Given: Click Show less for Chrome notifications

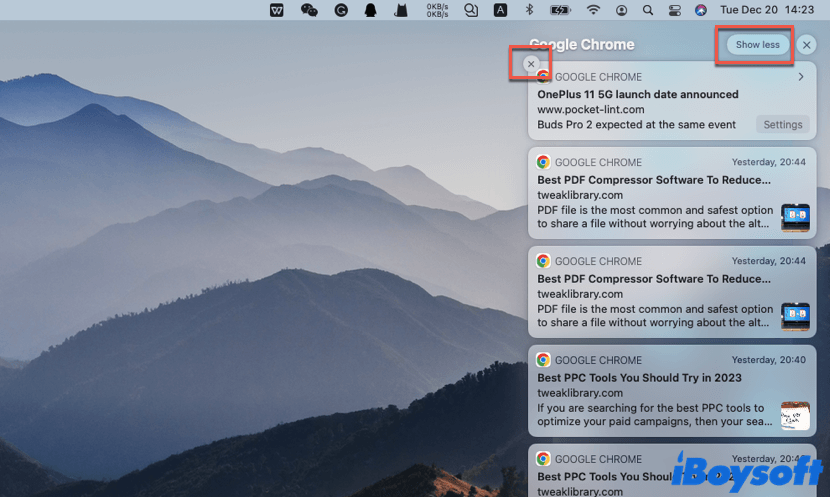Looking at the screenshot, I should pos(757,45).
